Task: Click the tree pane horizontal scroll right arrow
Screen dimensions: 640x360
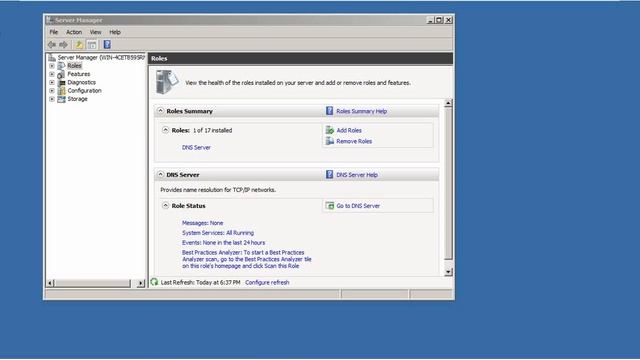Action: coord(141,283)
